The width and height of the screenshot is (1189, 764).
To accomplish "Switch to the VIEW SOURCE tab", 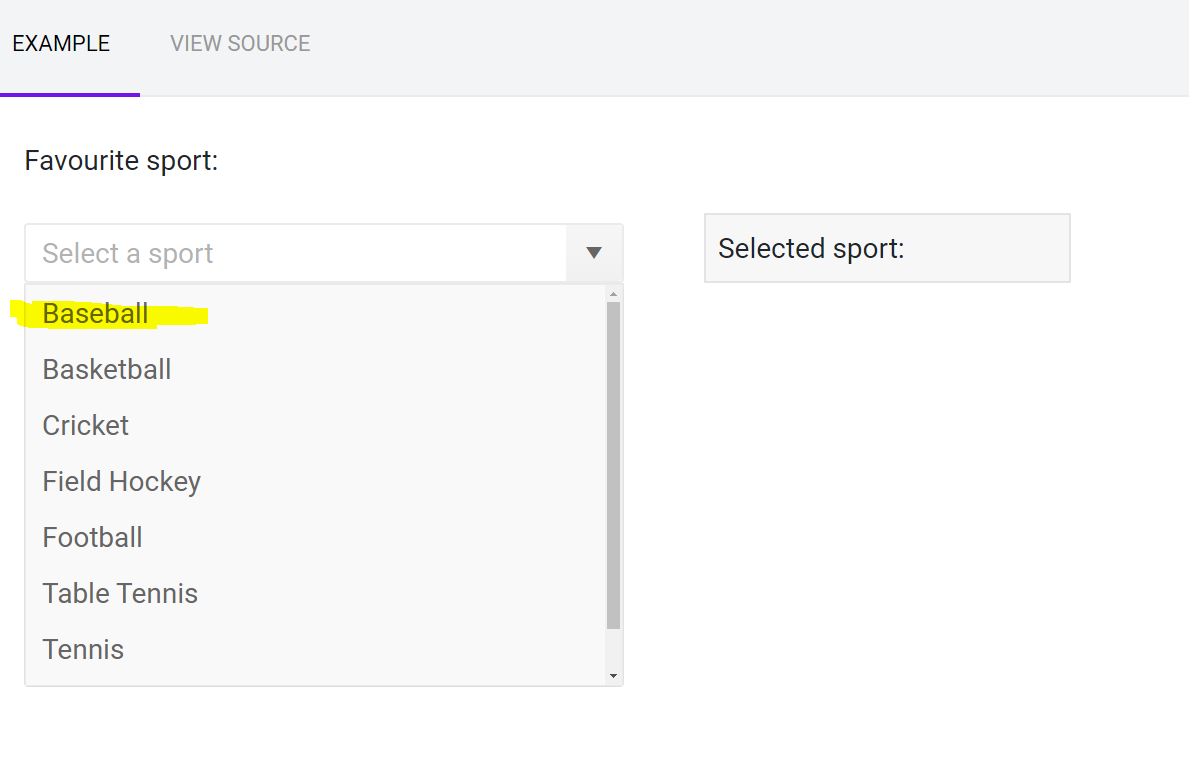I will point(240,44).
